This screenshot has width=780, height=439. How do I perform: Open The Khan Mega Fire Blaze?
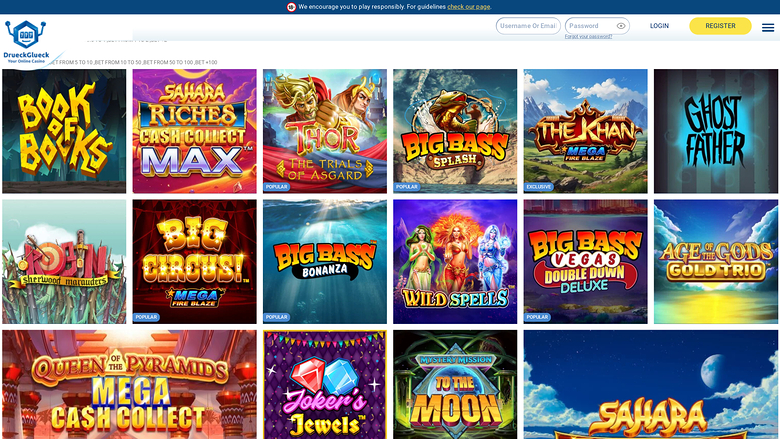pos(585,131)
